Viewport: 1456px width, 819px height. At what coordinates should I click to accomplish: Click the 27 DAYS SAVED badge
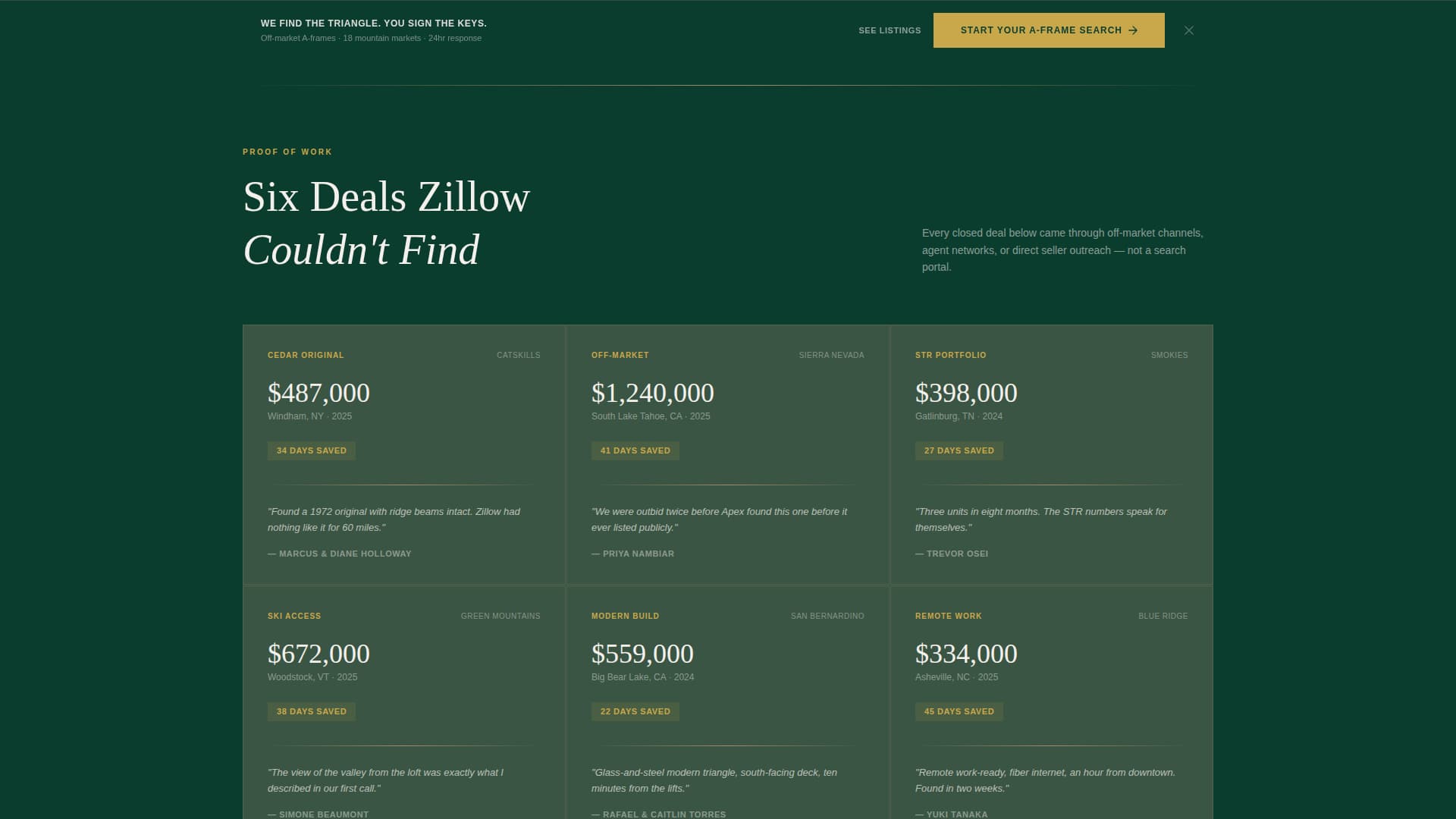coord(959,450)
